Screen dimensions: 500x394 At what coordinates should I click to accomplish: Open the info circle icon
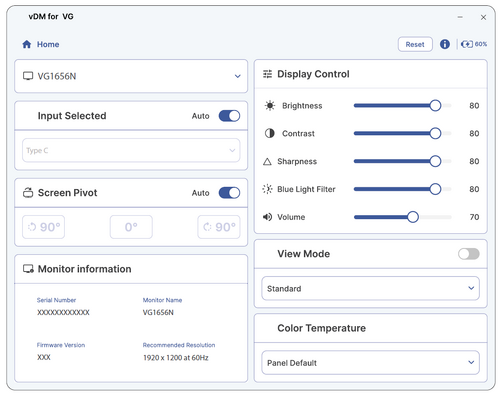tap(445, 44)
